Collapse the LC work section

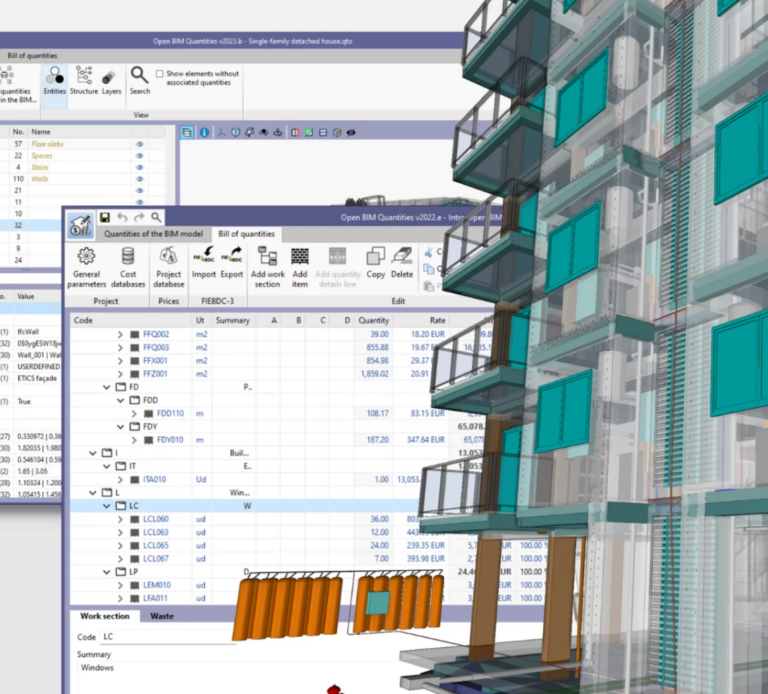point(107,506)
